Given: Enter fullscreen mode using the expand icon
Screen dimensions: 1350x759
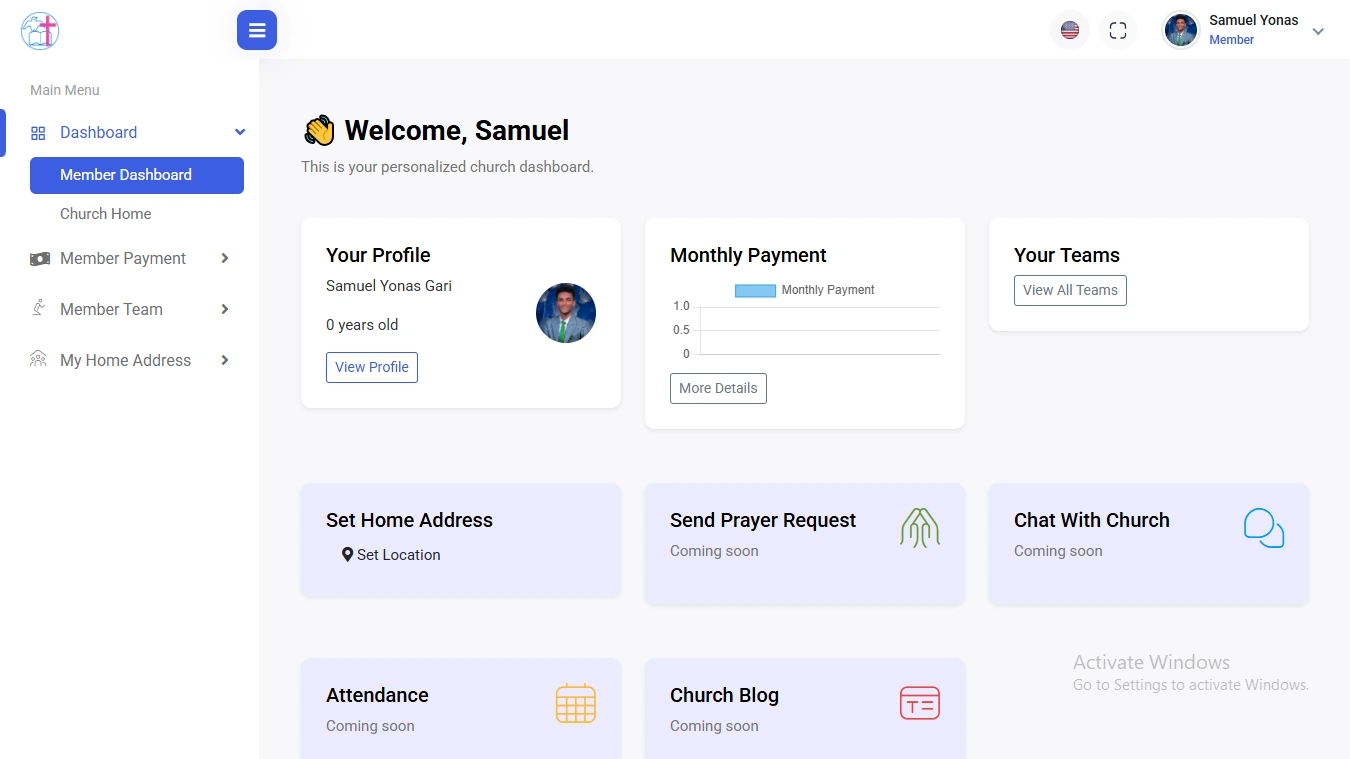Looking at the screenshot, I should point(1118,30).
